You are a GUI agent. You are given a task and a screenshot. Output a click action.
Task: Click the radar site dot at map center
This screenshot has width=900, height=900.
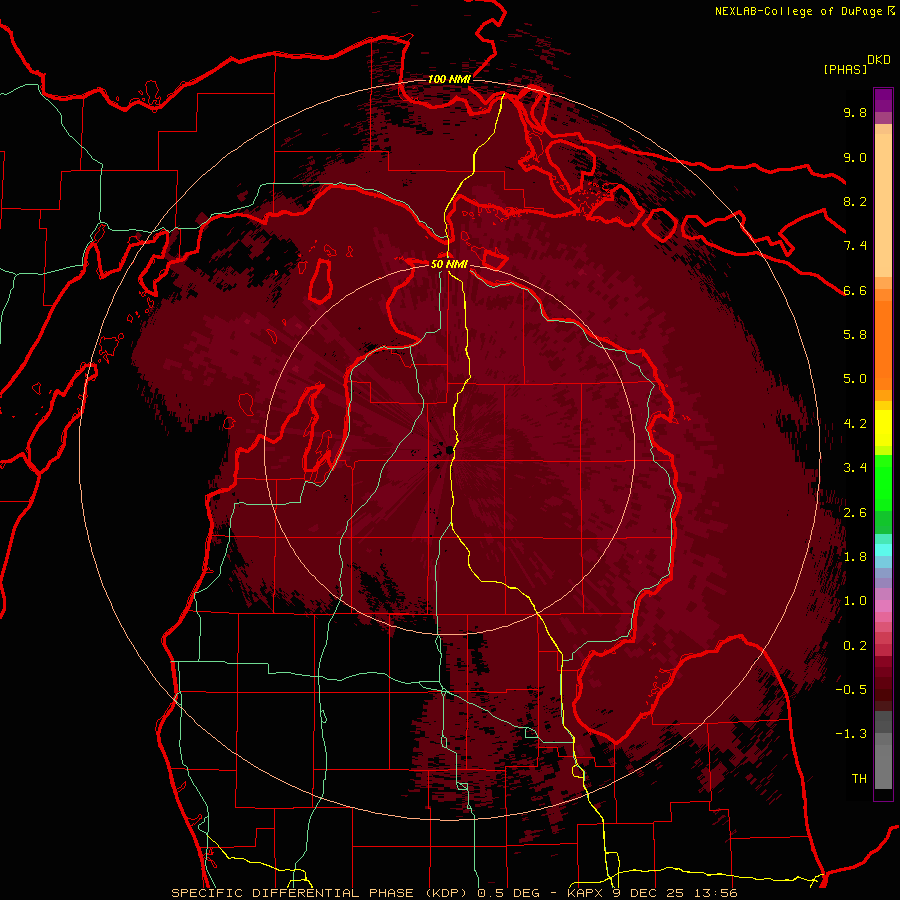[x=449, y=451]
